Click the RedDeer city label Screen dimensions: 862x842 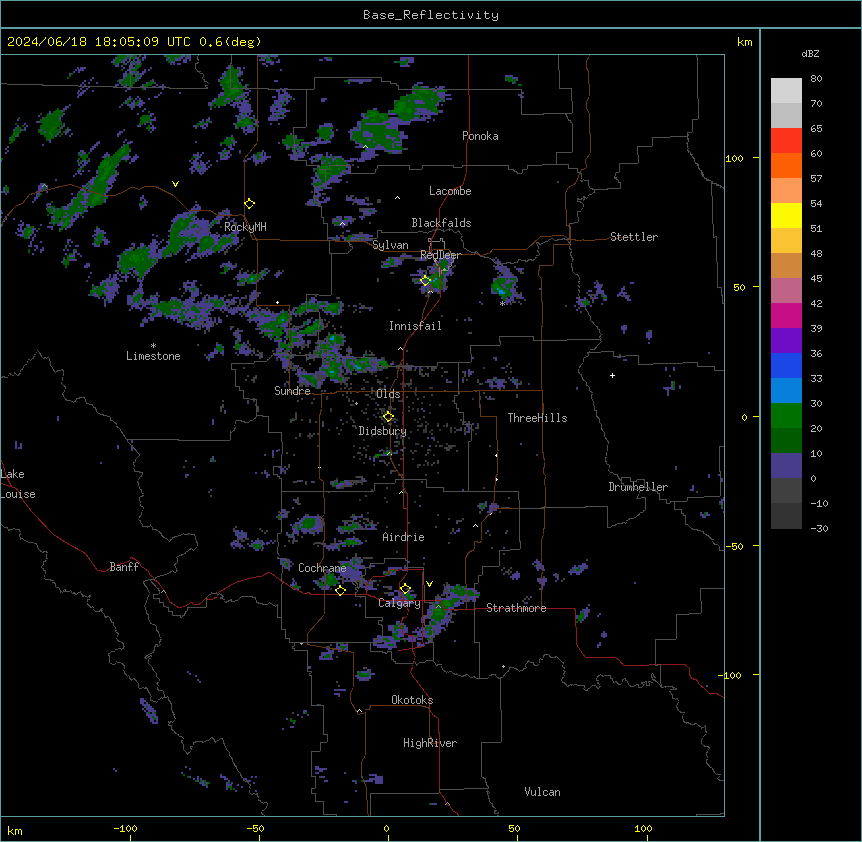tap(440, 255)
